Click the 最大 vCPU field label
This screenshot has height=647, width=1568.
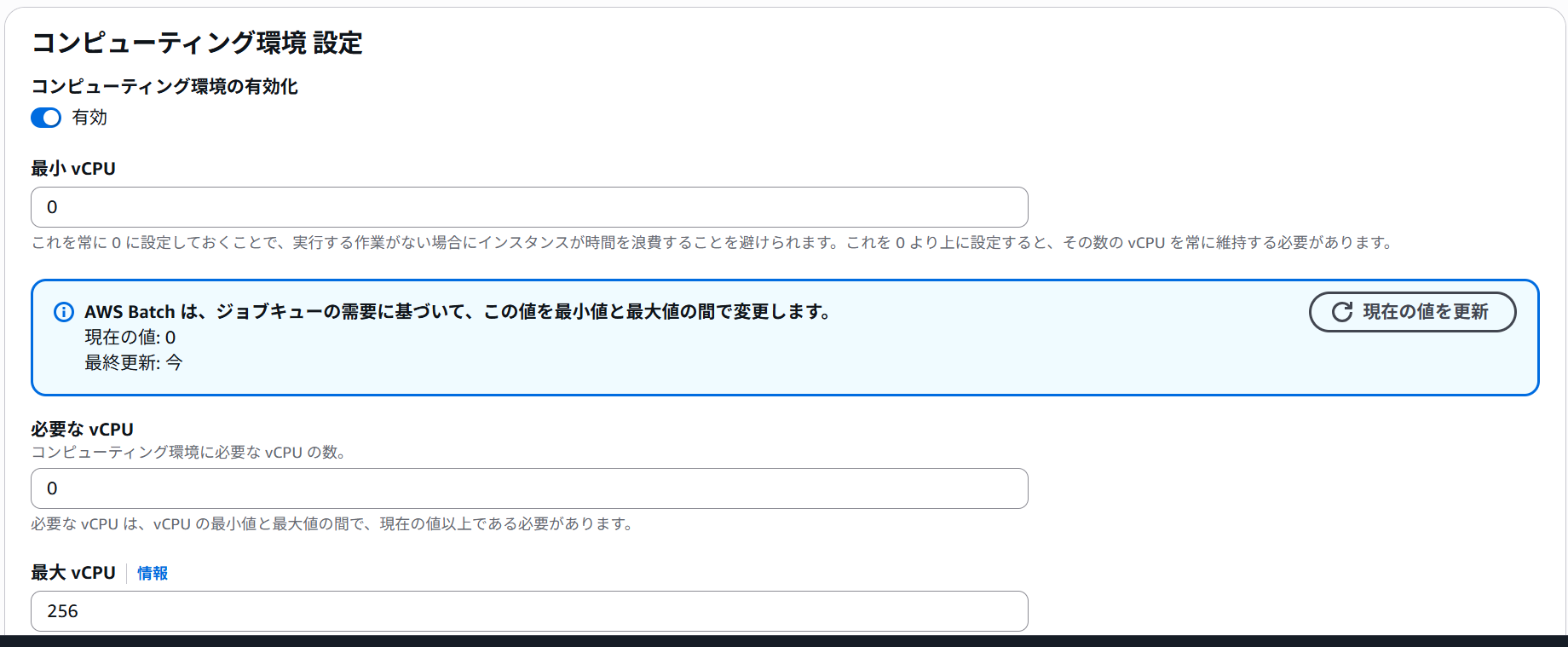pos(73,573)
